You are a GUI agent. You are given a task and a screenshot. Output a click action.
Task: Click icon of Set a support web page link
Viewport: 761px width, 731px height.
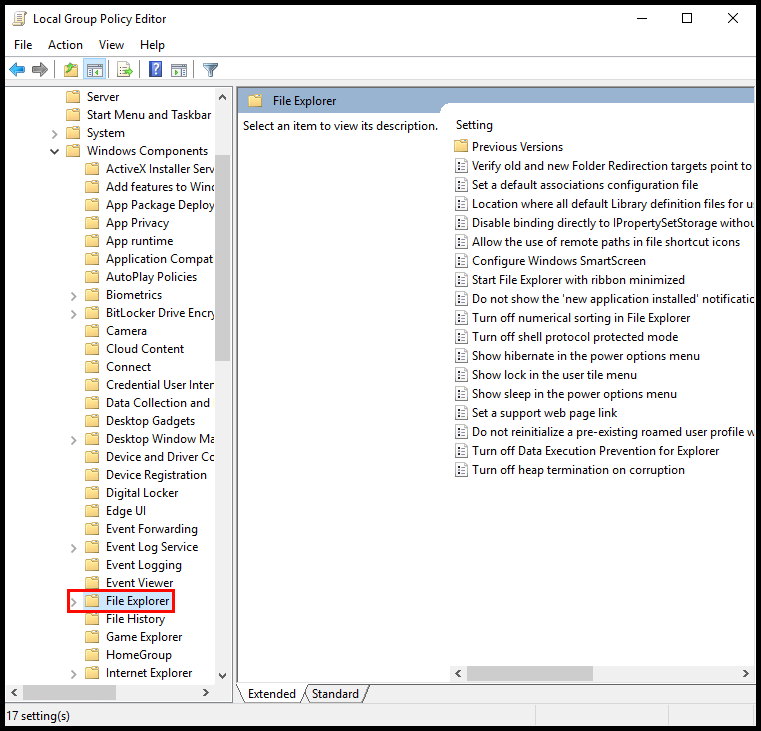pos(461,413)
